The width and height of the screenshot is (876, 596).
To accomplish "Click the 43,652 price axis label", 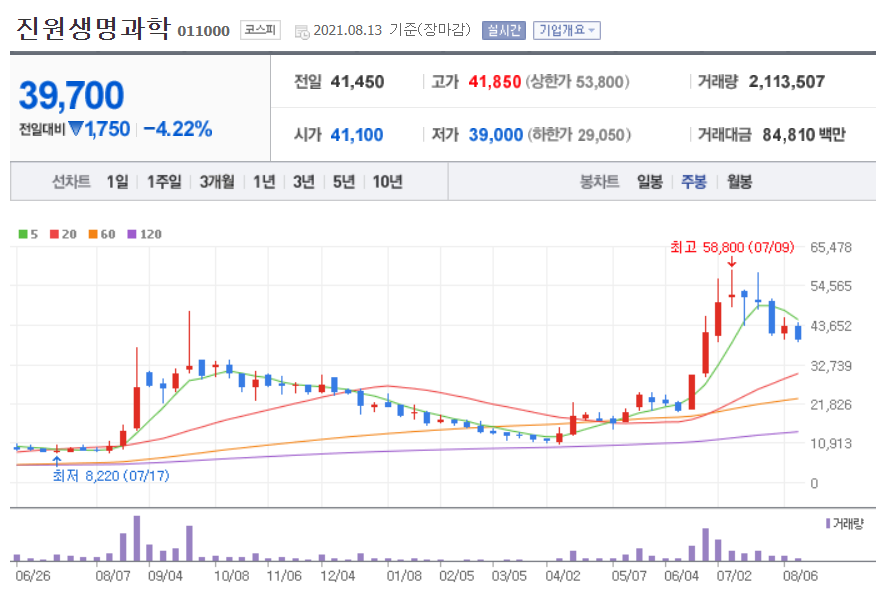I will pos(831,326).
